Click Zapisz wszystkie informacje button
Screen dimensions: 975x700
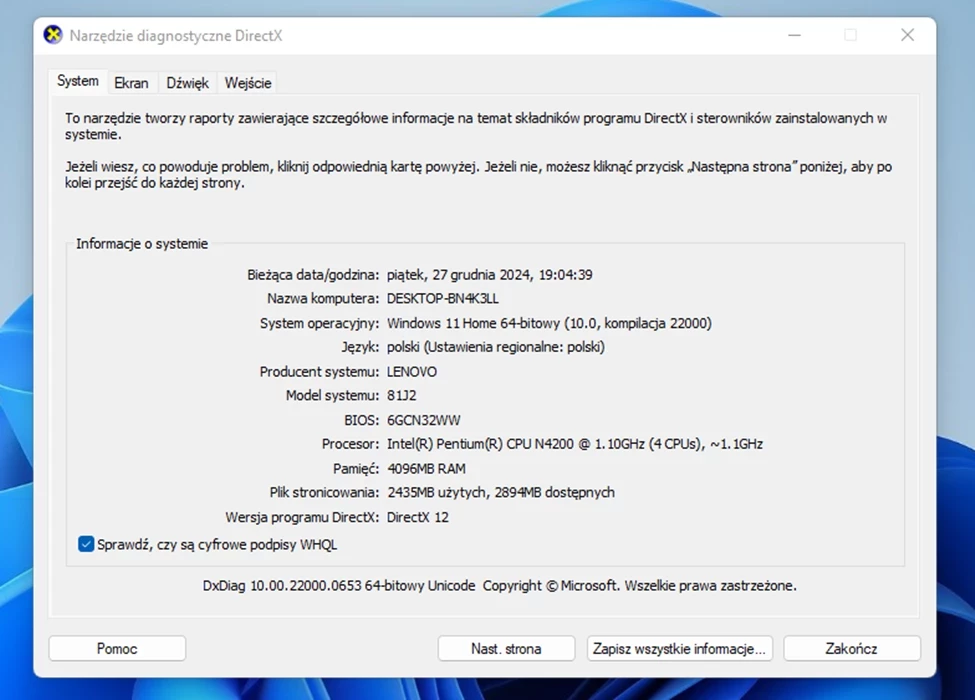(x=679, y=648)
